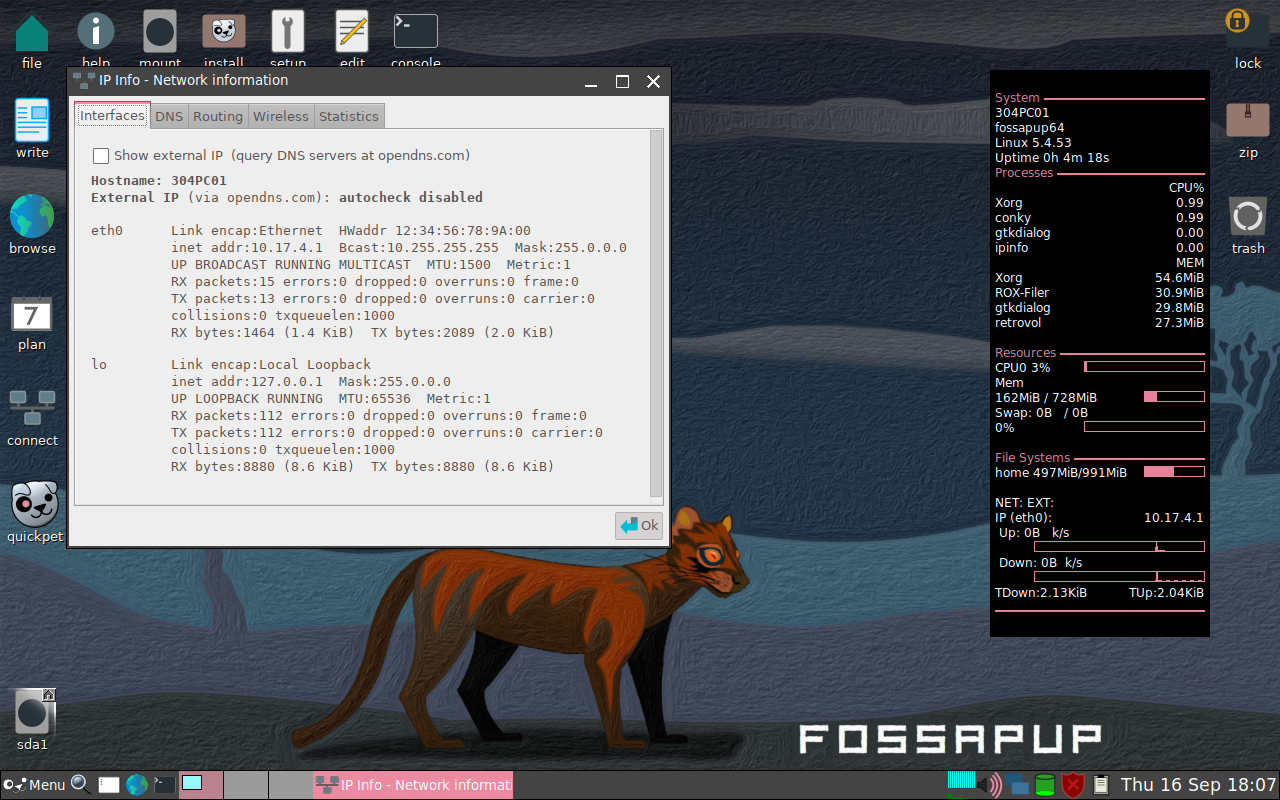Switch to the DNS tab
The width and height of the screenshot is (1280, 800).
point(169,116)
